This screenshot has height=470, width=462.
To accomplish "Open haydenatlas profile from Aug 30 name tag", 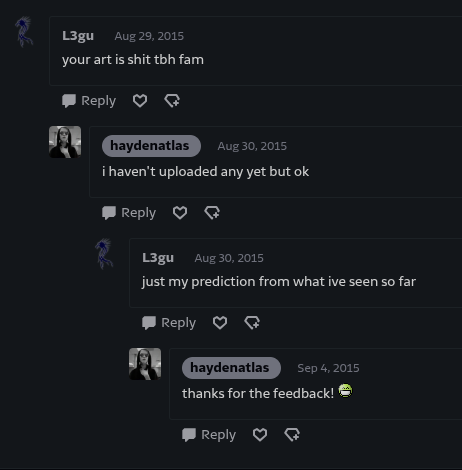I will point(151,146).
